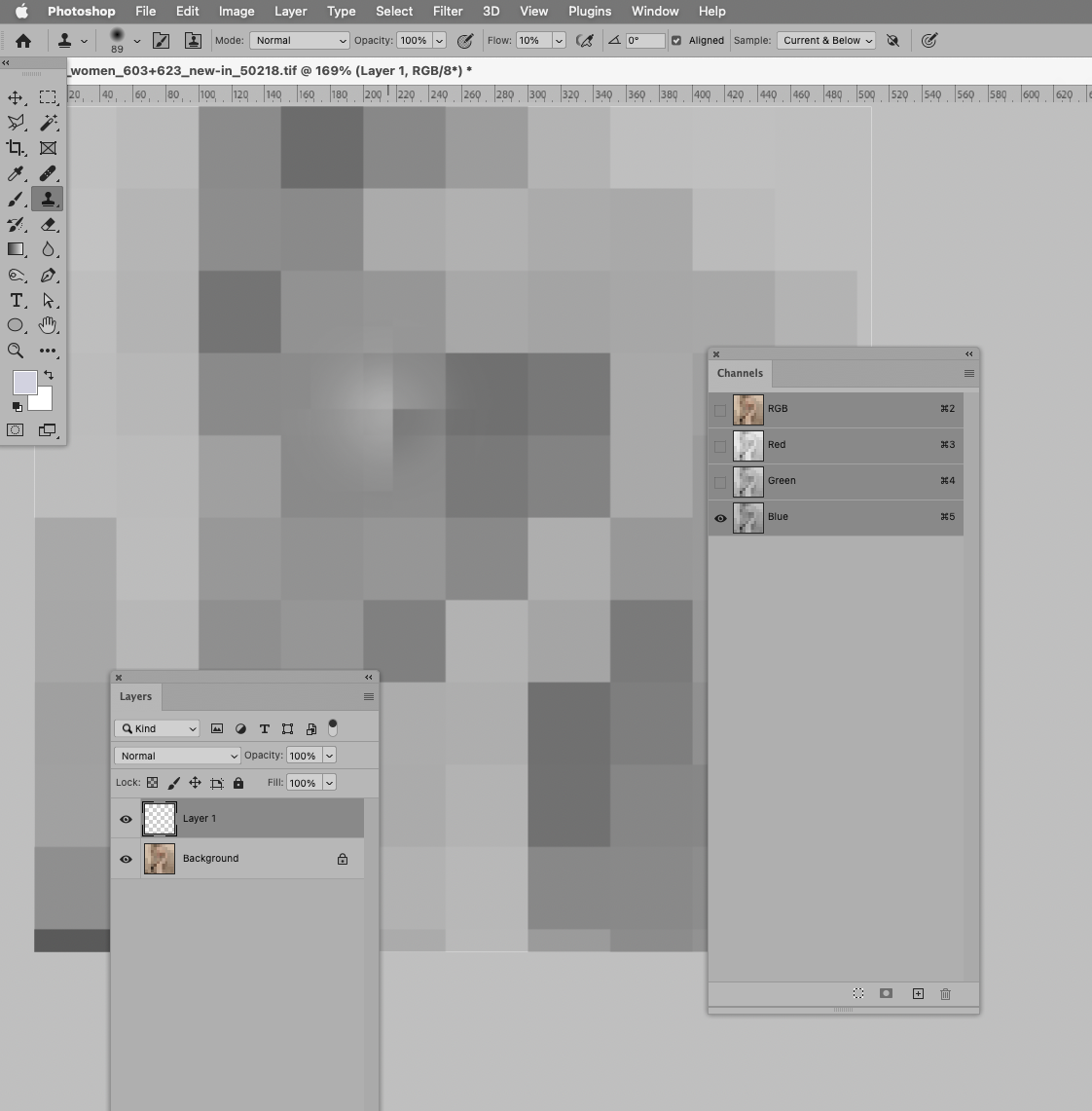Select the Zoom tool
This screenshot has height=1111, width=1092.
(x=16, y=352)
